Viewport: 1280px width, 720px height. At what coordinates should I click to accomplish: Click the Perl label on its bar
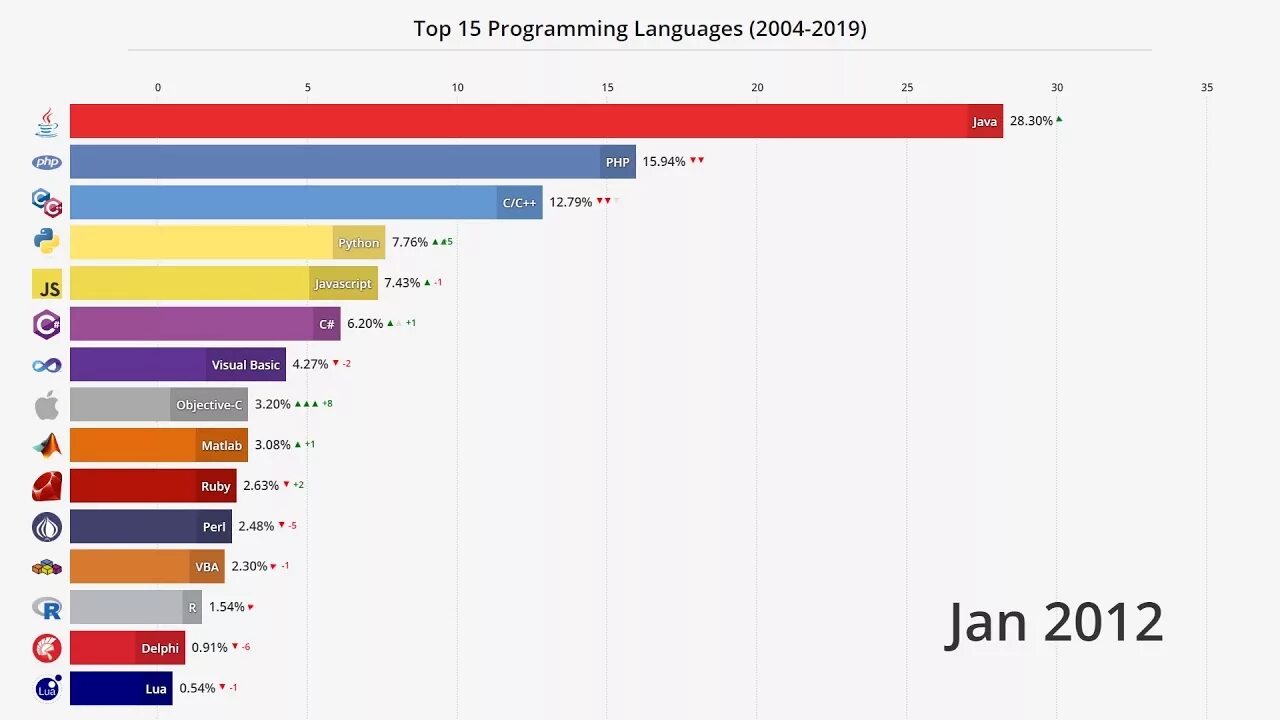215,527
